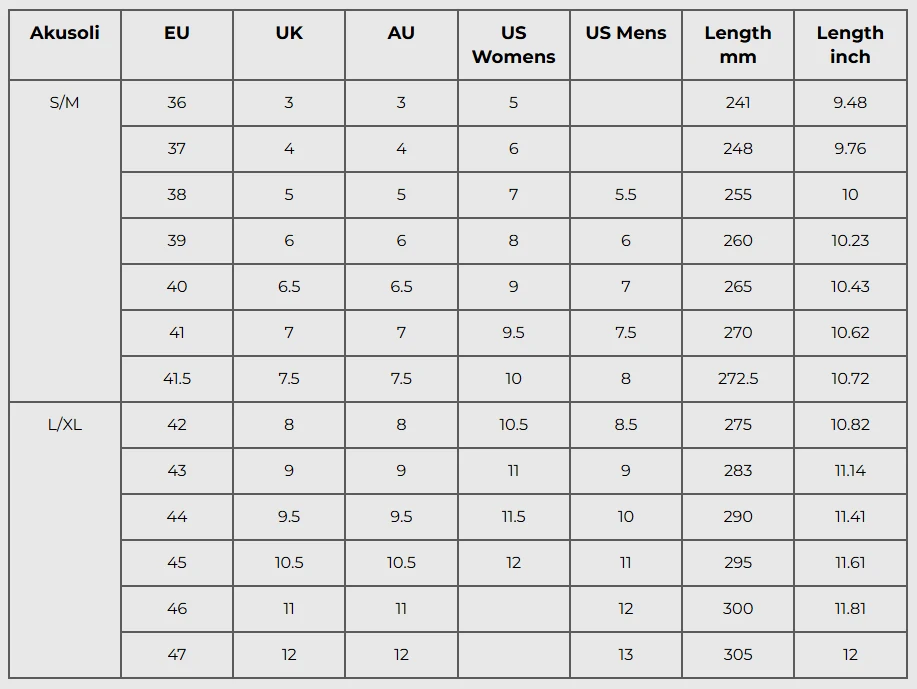Click EU size 41.5 cell
This screenshot has height=689, width=917.
[177, 379]
